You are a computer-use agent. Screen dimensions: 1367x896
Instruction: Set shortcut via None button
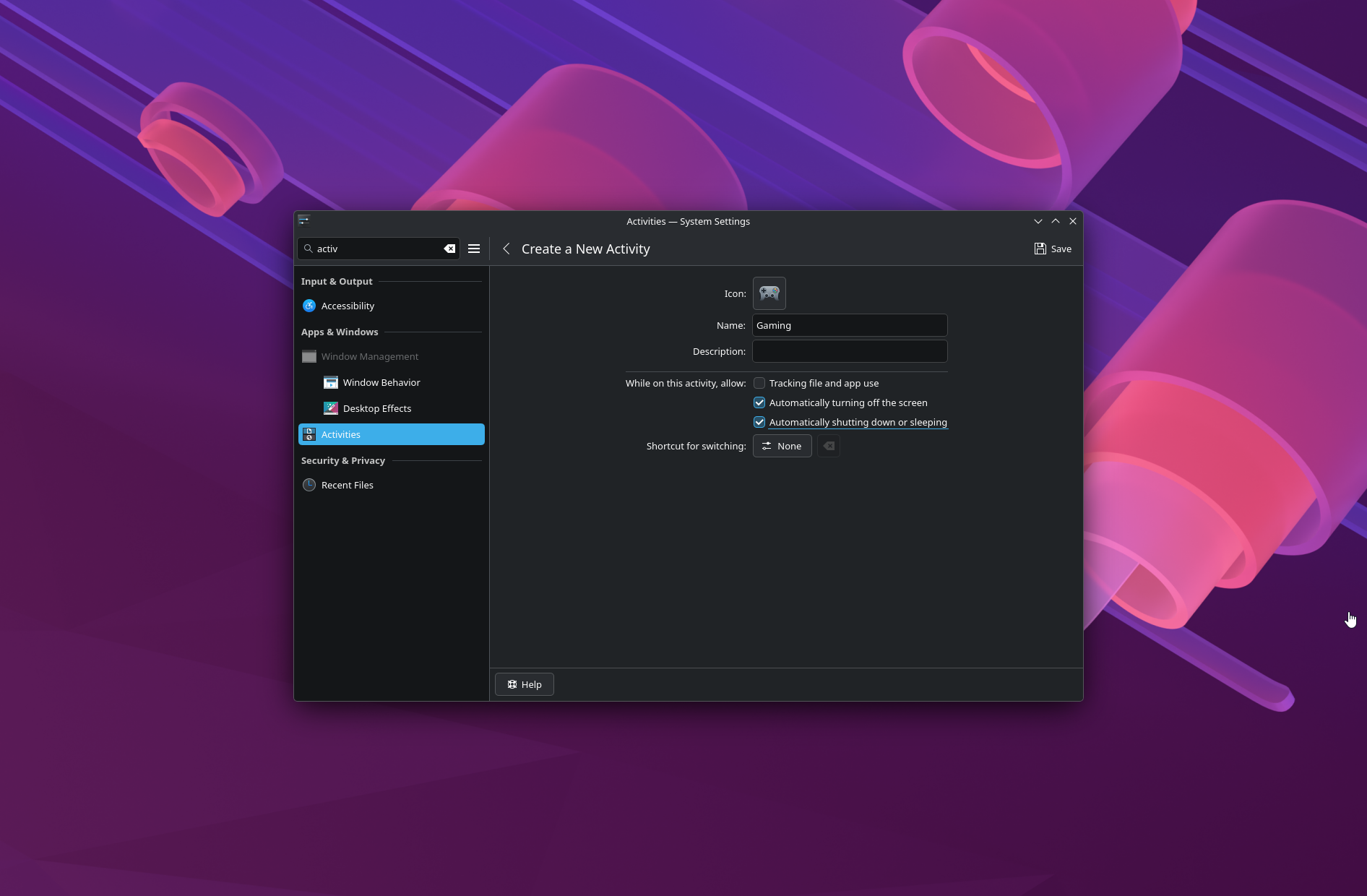tap(782, 446)
